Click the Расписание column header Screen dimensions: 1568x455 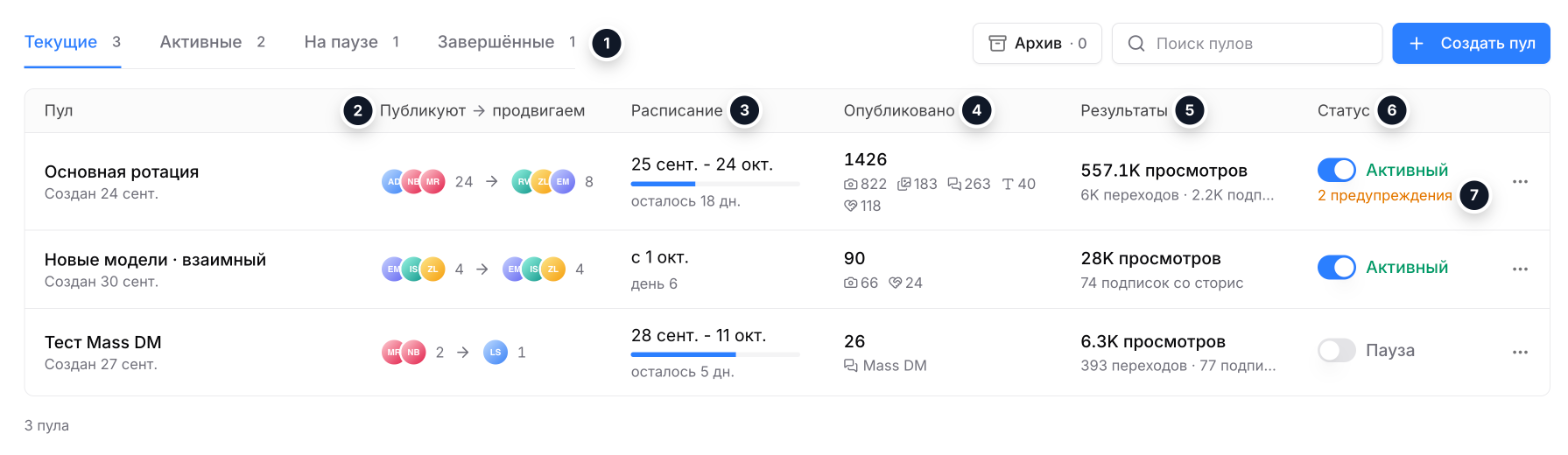[677, 110]
